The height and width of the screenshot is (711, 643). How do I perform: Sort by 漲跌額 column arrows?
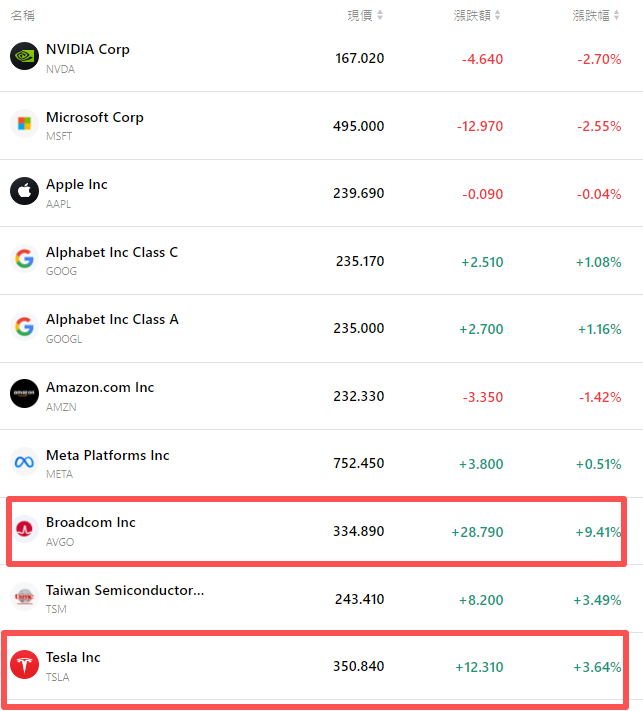(498, 15)
